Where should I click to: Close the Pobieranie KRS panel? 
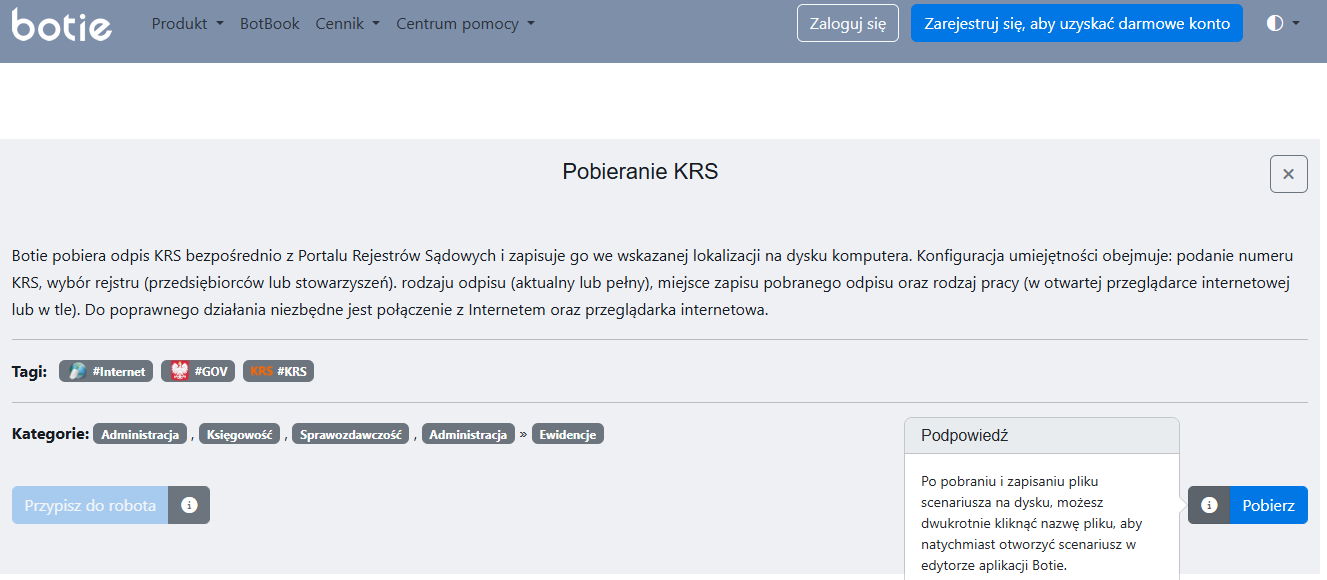pyautogui.click(x=1289, y=174)
